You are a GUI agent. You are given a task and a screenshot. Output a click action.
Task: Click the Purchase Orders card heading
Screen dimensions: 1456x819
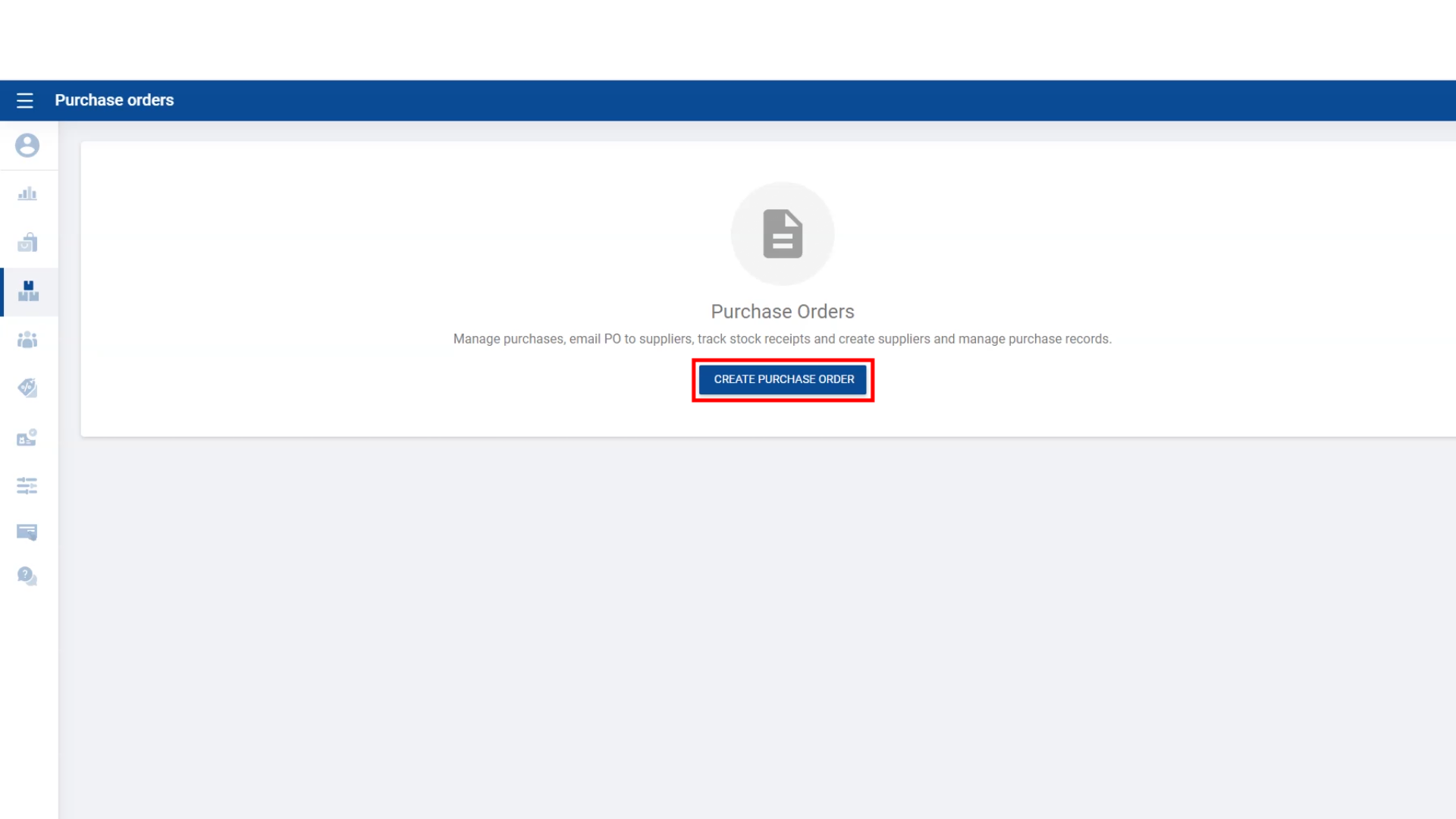[x=782, y=312]
